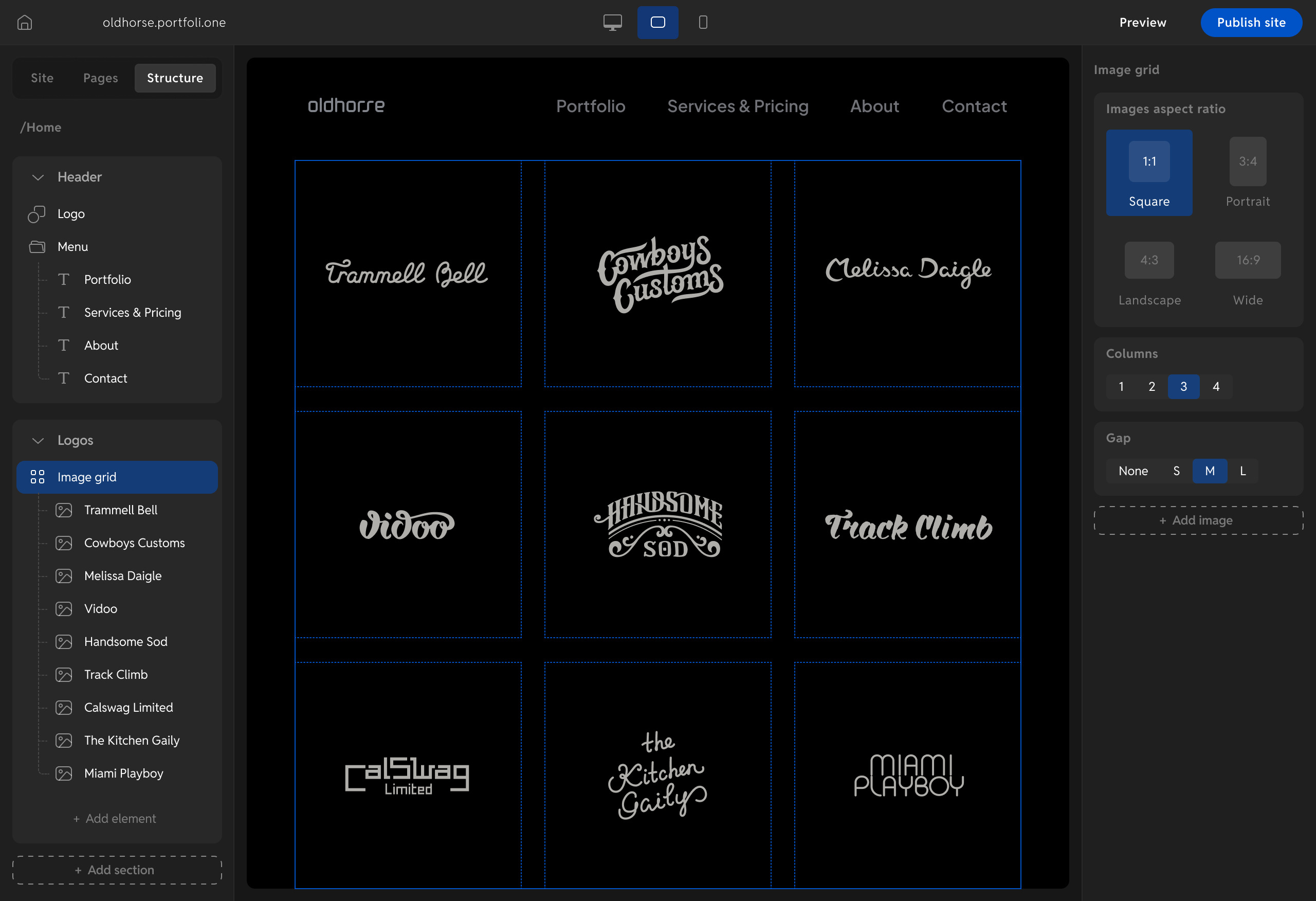Select the 3 columns option

coord(1183,386)
